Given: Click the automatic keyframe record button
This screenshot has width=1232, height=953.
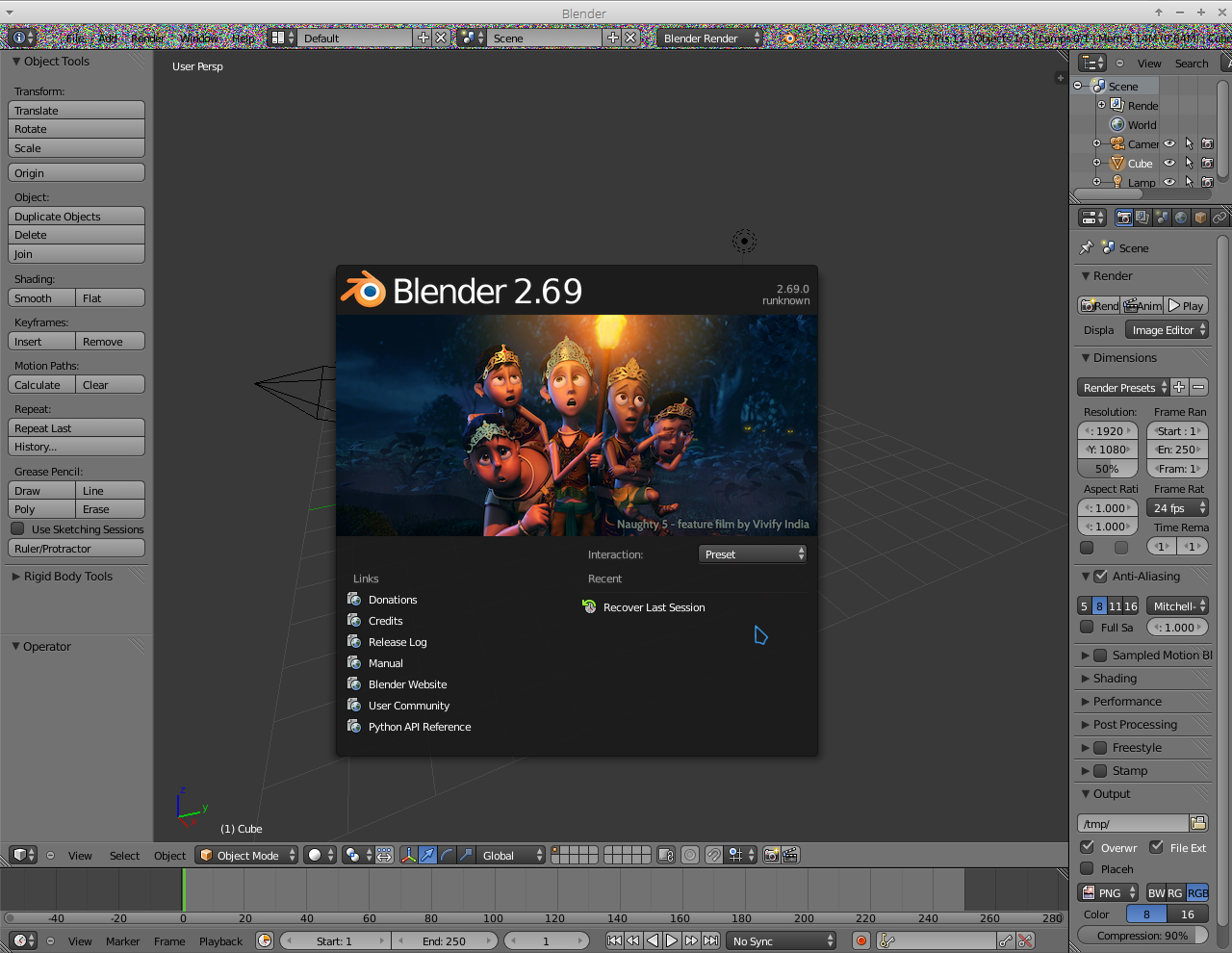Looking at the screenshot, I should coord(861,940).
